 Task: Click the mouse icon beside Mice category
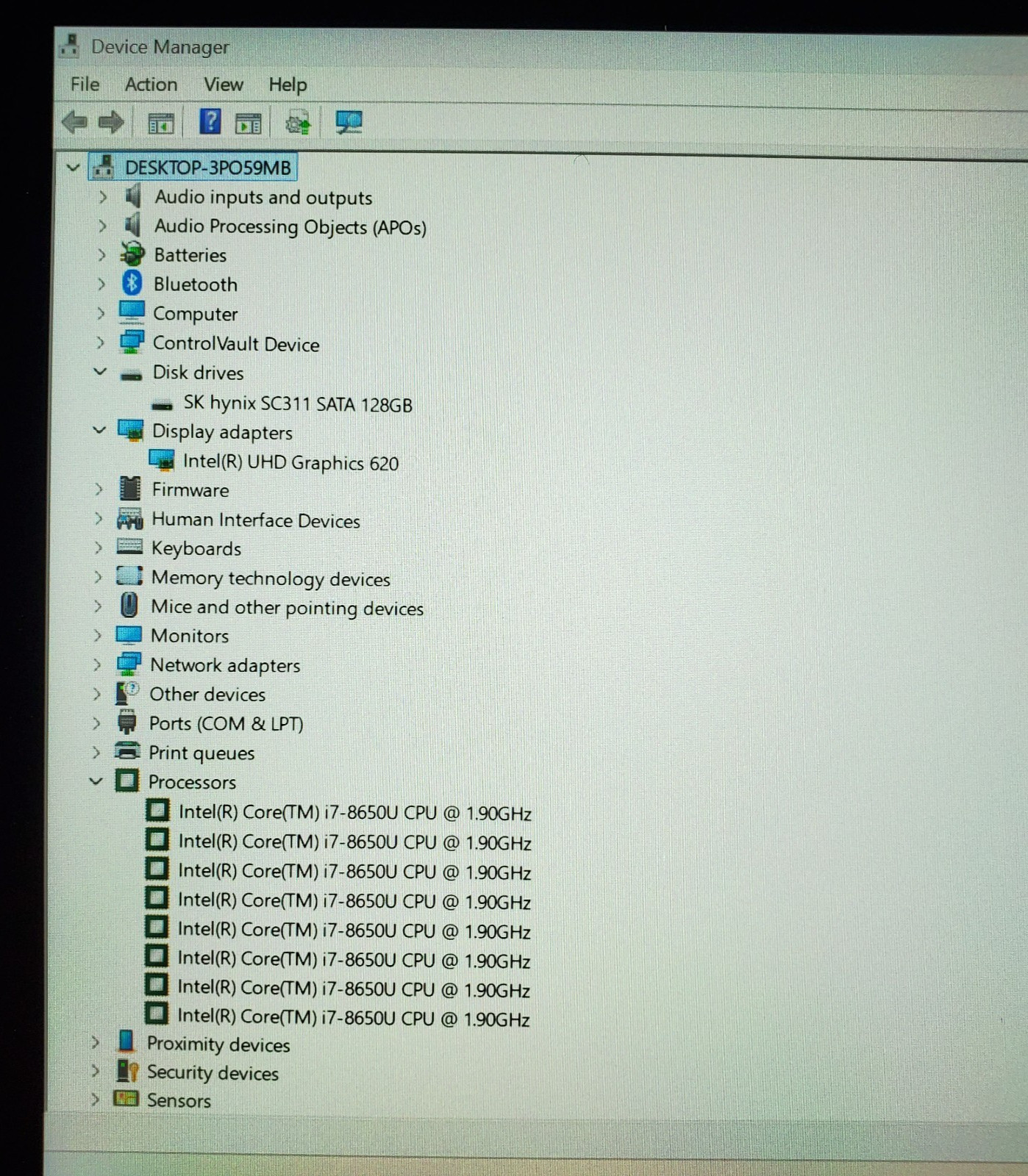pos(129,606)
